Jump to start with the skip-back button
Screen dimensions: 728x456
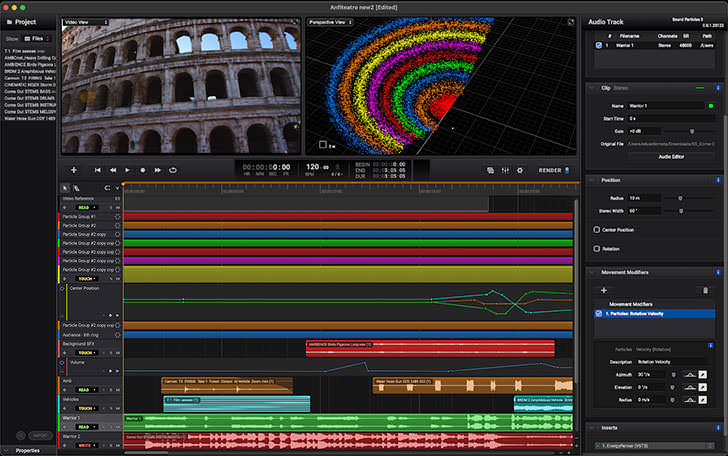(x=98, y=170)
